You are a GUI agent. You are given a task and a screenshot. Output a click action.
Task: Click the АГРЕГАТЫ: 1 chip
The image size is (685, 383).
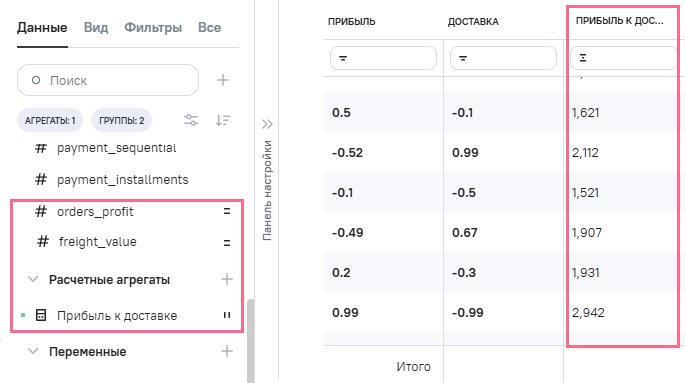(50, 120)
